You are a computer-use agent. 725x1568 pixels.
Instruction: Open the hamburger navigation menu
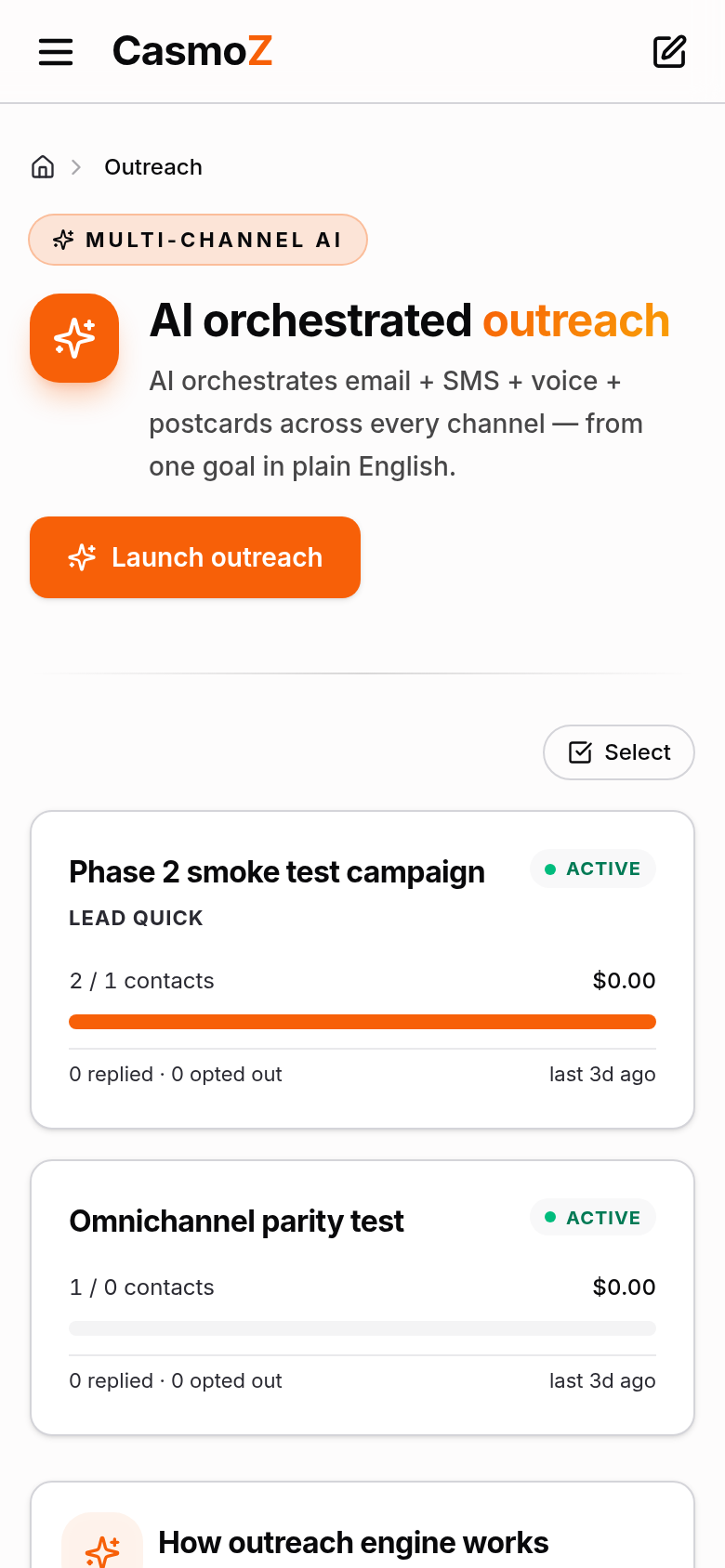point(56,52)
